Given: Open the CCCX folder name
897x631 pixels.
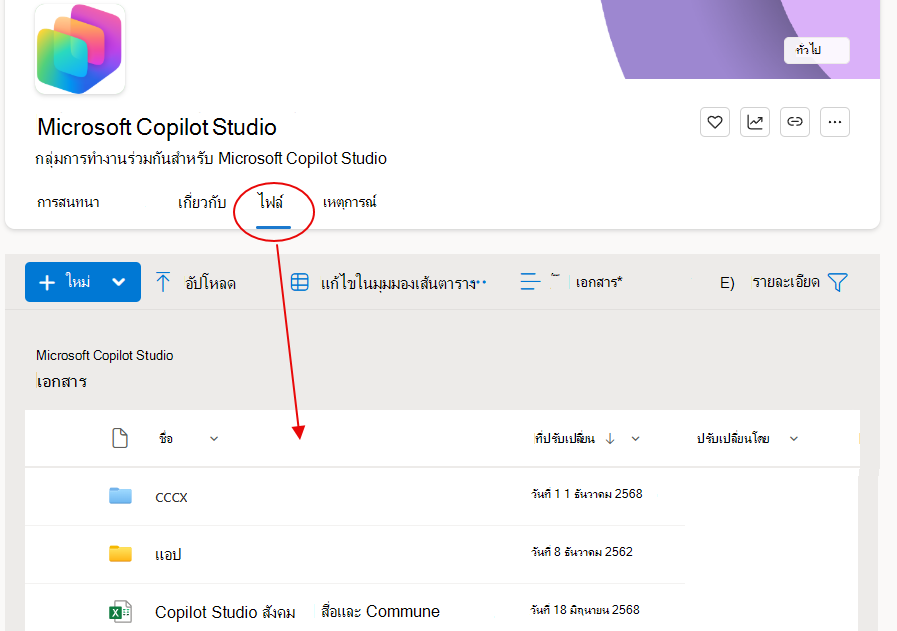Looking at the screenshot, I should 171,498.
